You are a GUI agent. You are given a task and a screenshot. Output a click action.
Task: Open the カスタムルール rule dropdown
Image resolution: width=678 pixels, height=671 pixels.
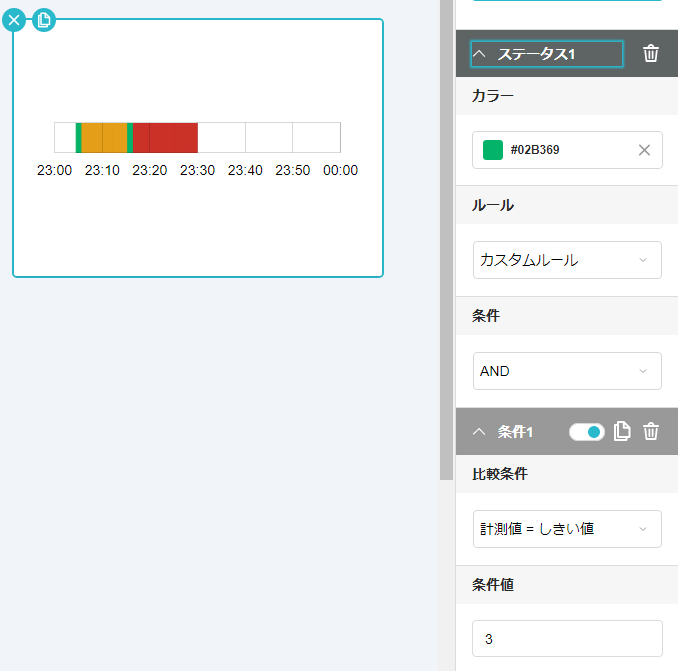click(x=567, y=260)
